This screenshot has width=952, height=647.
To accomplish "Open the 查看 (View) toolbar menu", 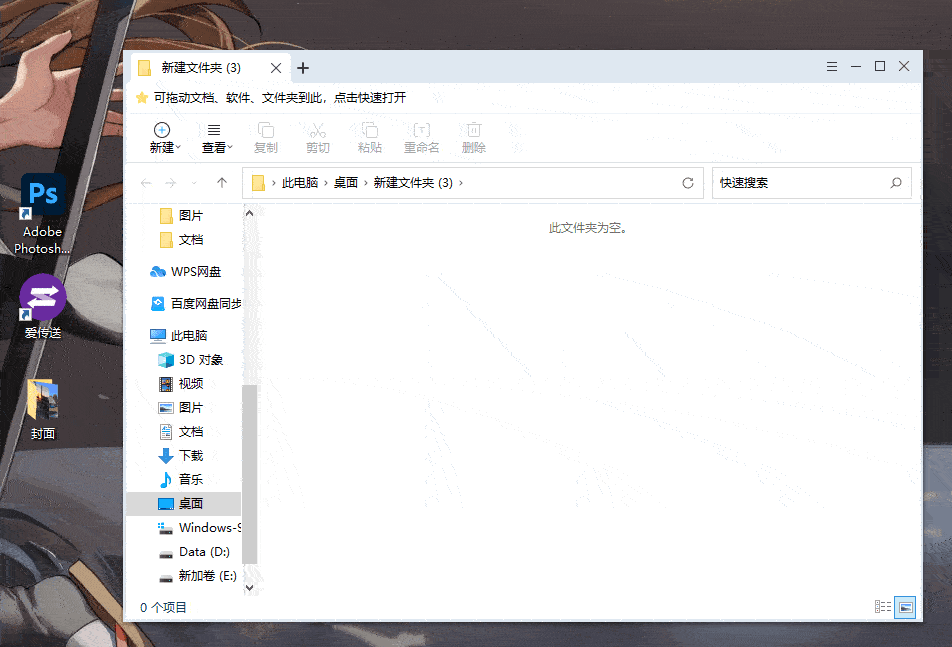I will [x=217, y=138].
